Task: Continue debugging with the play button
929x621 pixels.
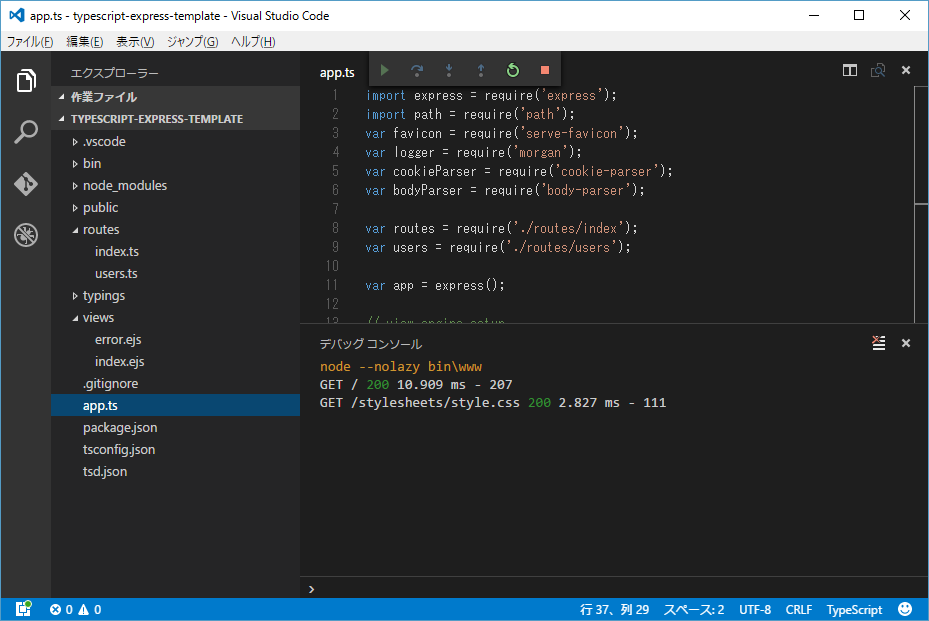Action: (385, 71)
